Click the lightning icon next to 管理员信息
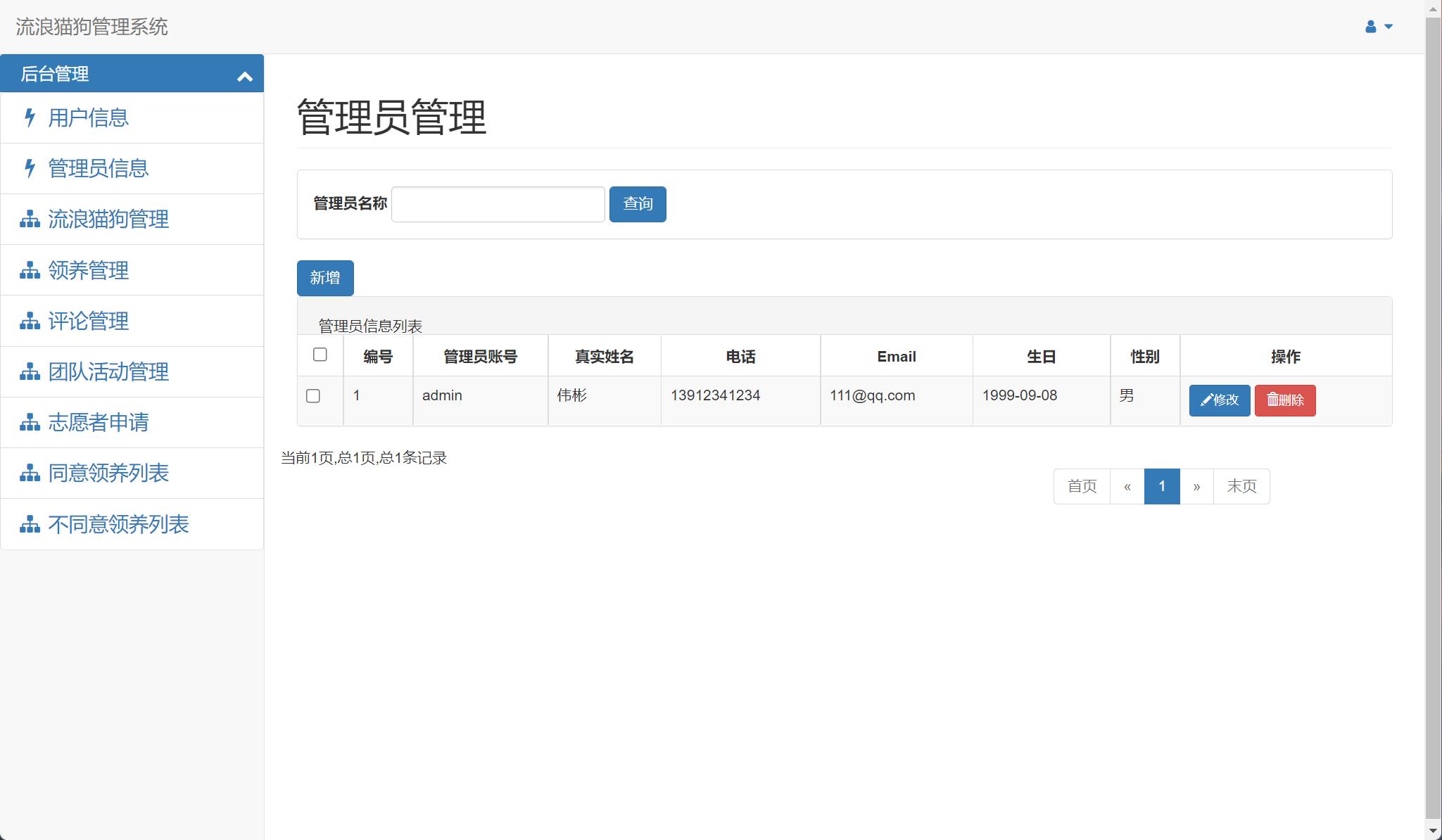Screen dimensions: 1442x840 coord(29,168)
